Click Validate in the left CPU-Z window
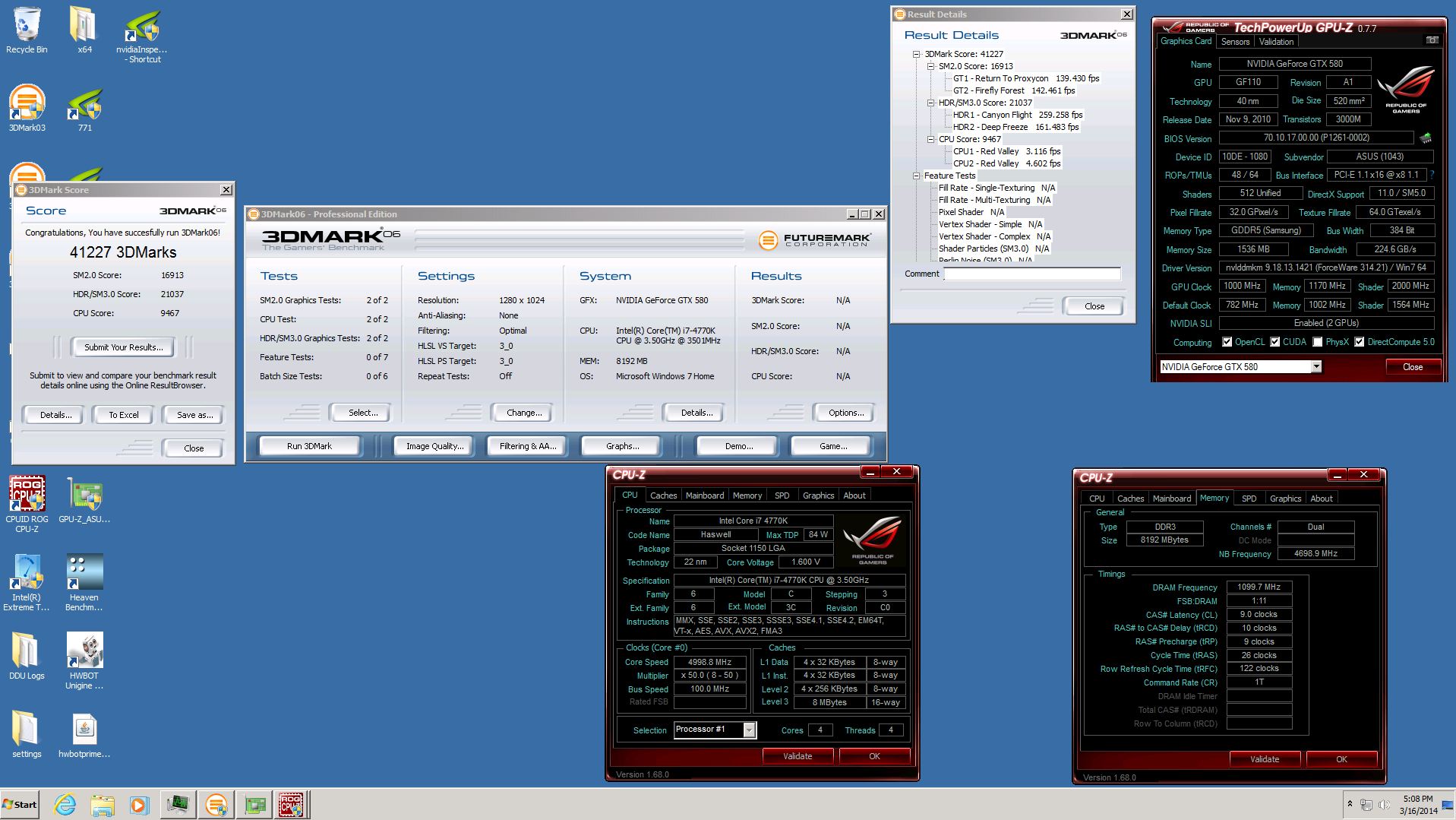The width and height of the screenshot is (1456, 820). pyautogui.click(x=797, y=756)
